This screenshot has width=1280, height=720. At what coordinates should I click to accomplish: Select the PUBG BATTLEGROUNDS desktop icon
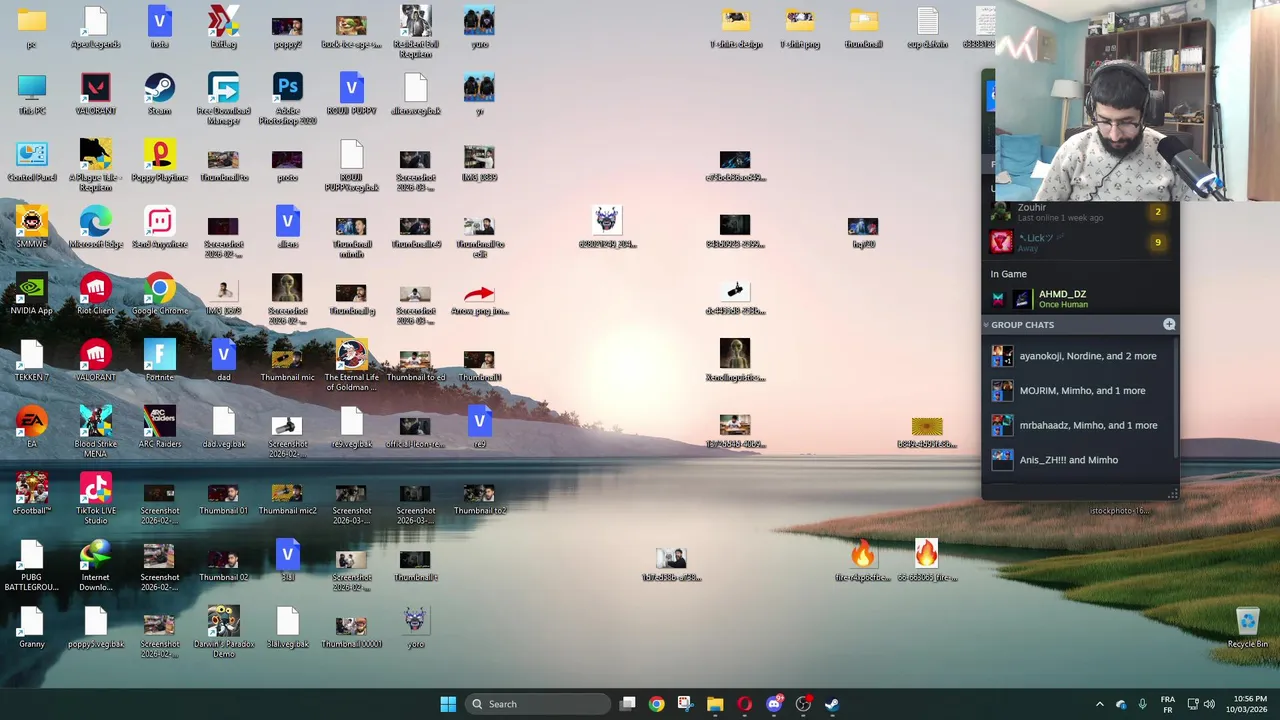point(31,566)
